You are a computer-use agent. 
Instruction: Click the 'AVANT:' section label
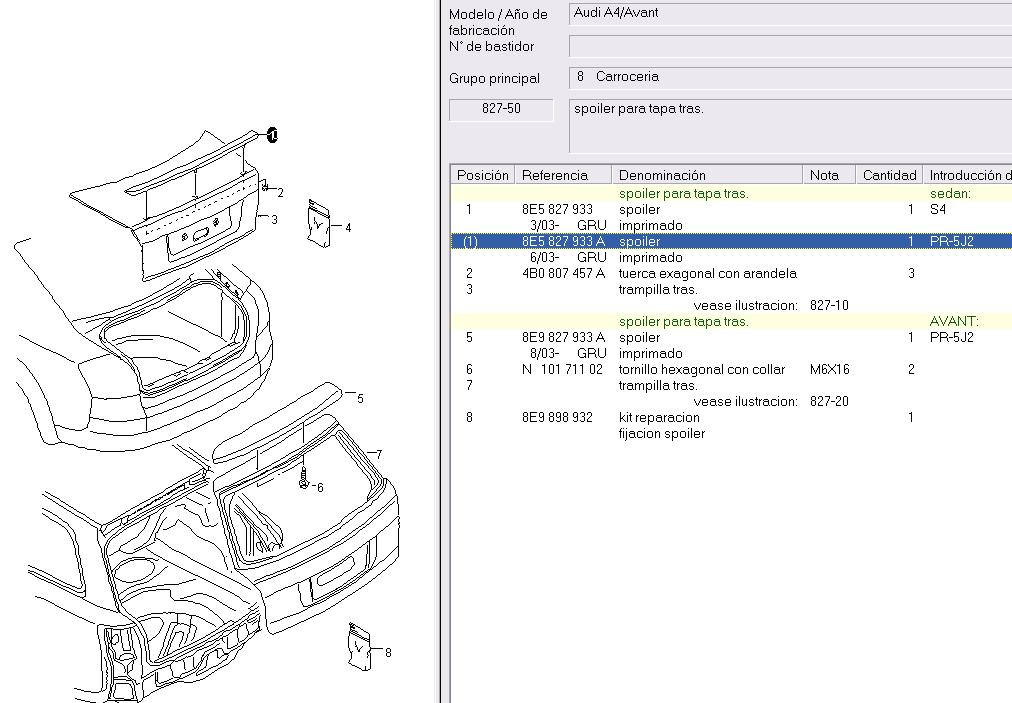[954, 321]
